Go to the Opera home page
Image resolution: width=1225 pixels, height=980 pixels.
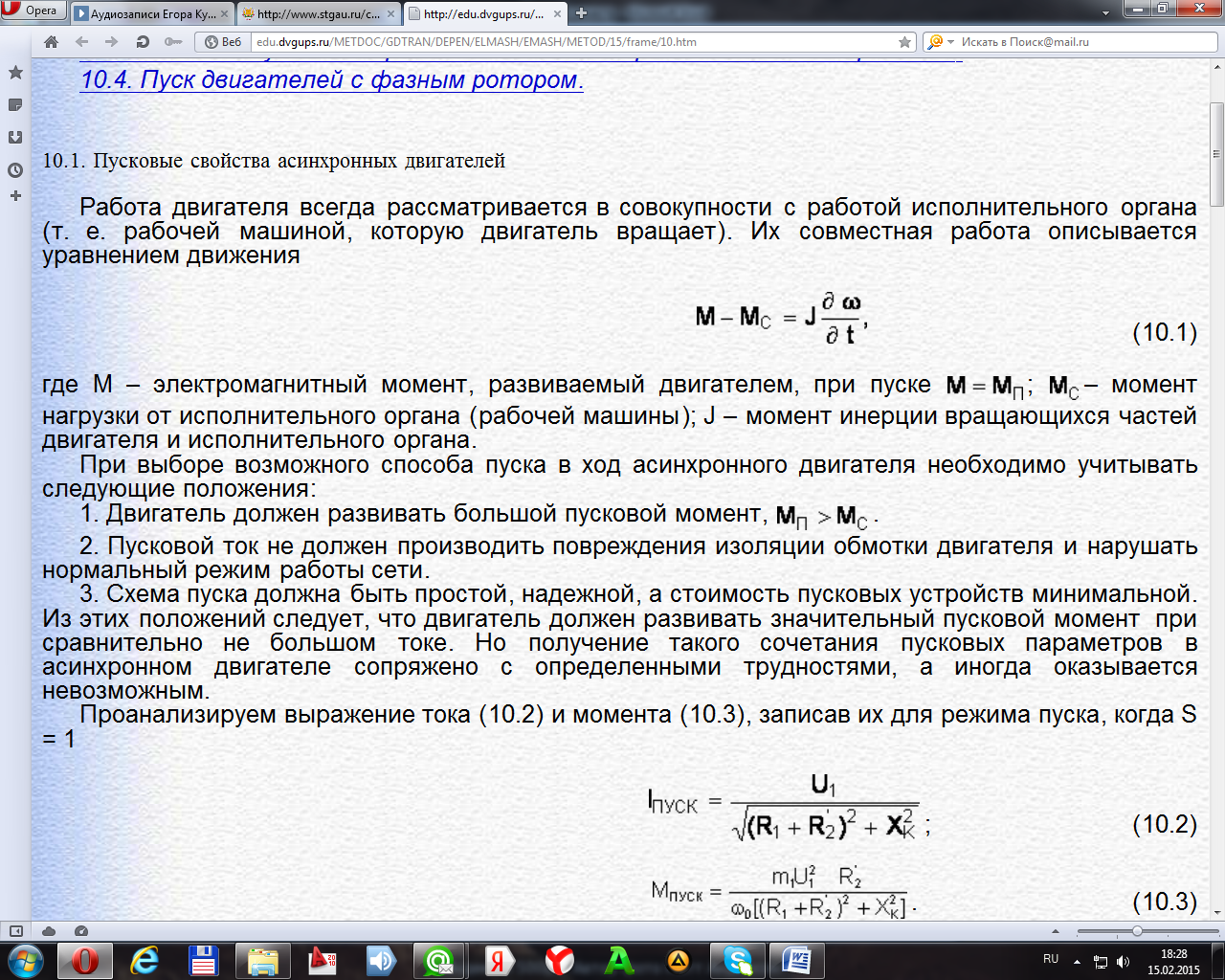coord(51,42)
